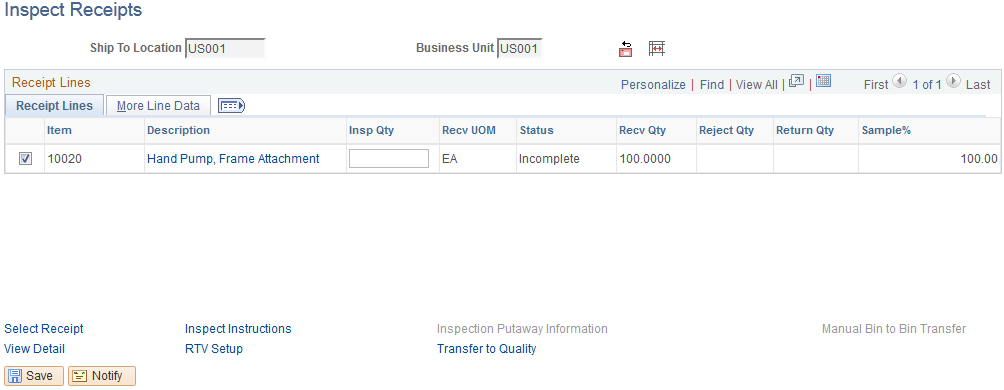
Task: Click the Sample% column header
Action: tap(886, 130)
